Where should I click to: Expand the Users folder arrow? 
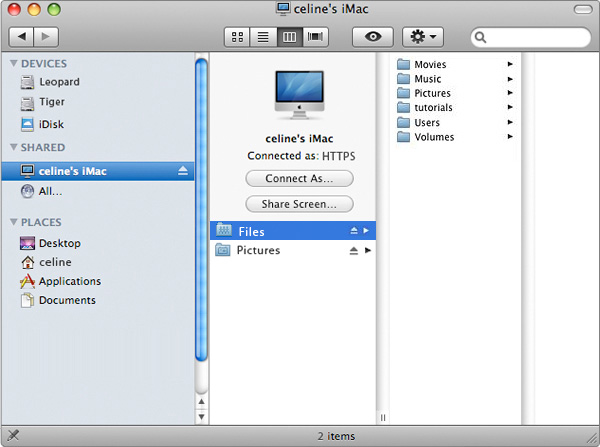pos(510,122)
